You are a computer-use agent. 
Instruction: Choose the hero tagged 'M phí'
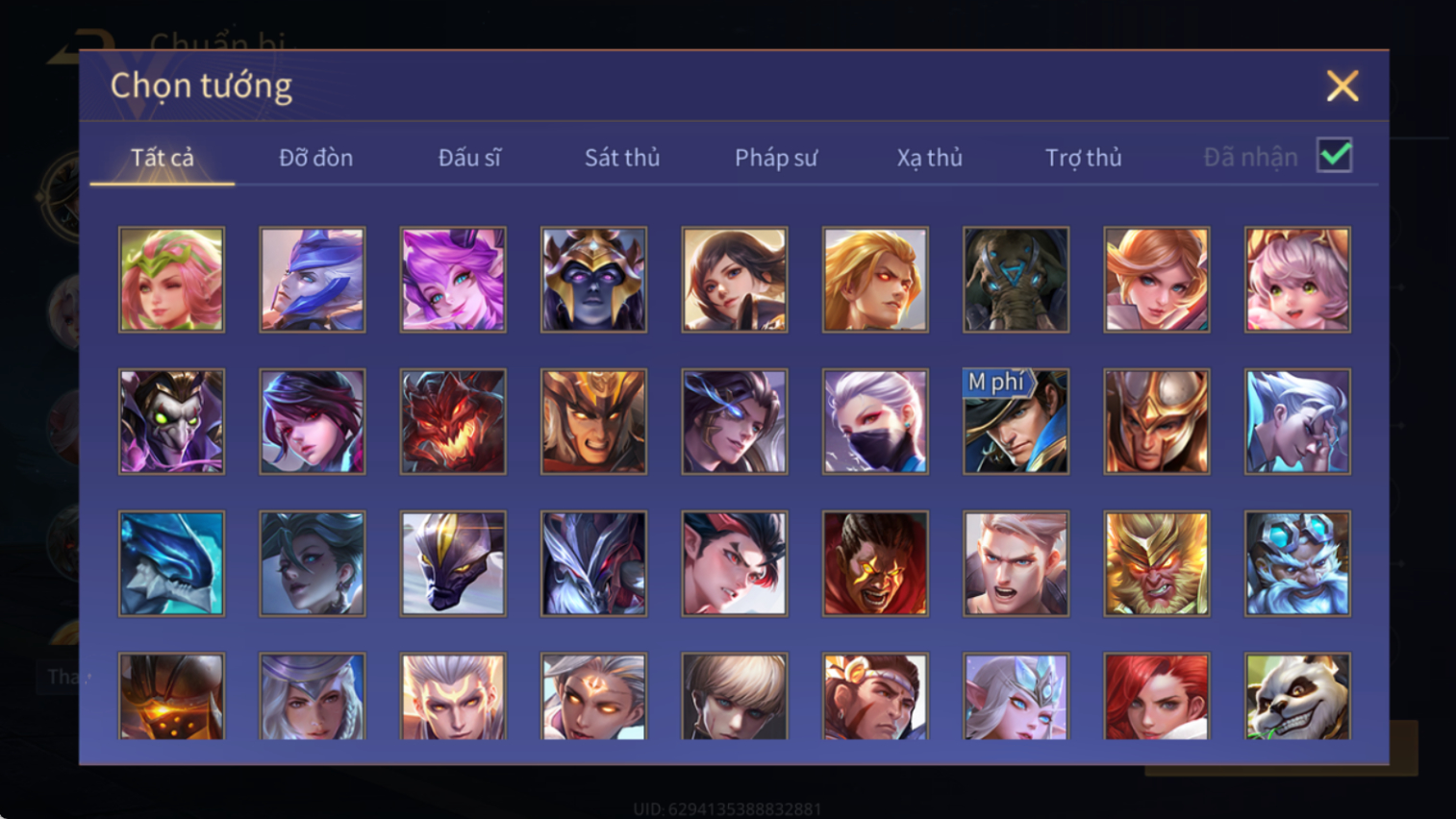[1016, 421]
